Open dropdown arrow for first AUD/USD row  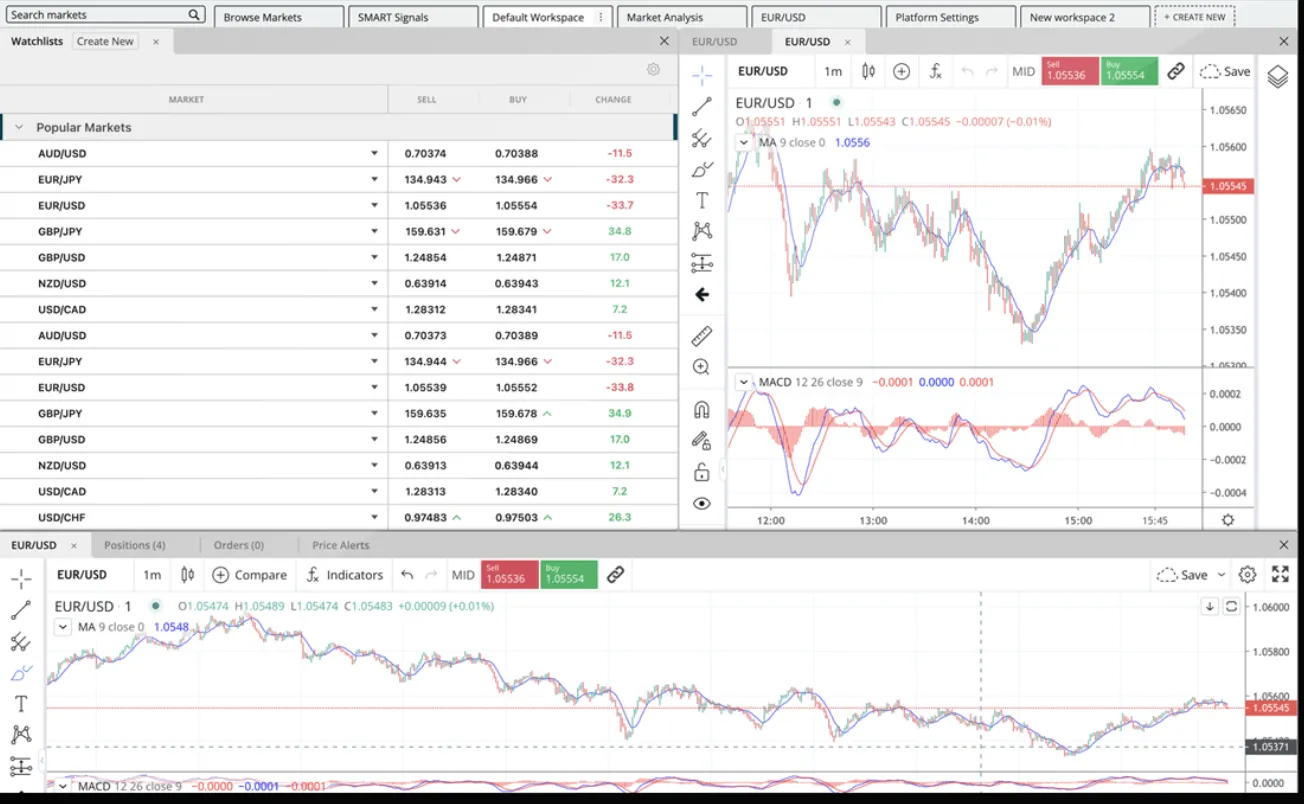pos(375,153)
